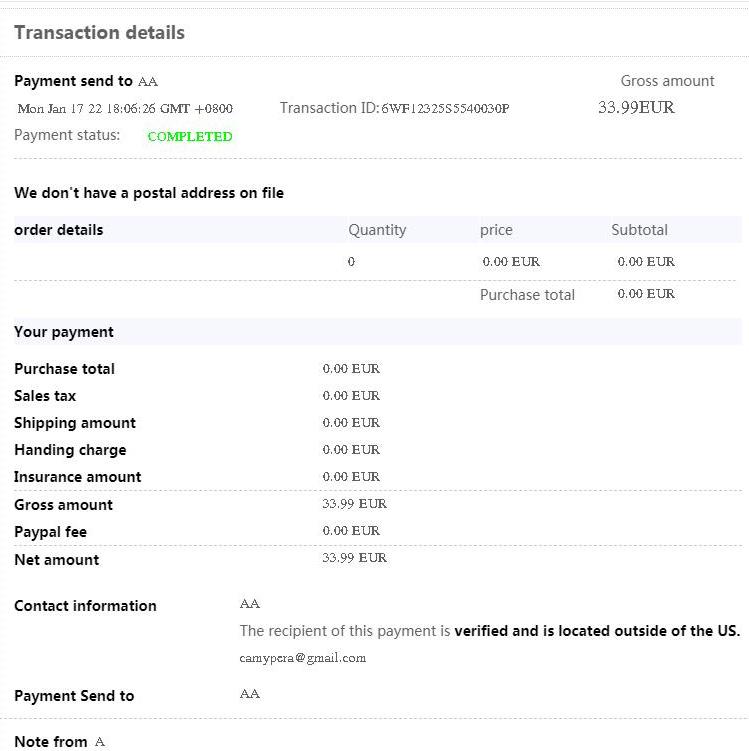
Task: Click the price column header
Action: (x=496, y=230)
